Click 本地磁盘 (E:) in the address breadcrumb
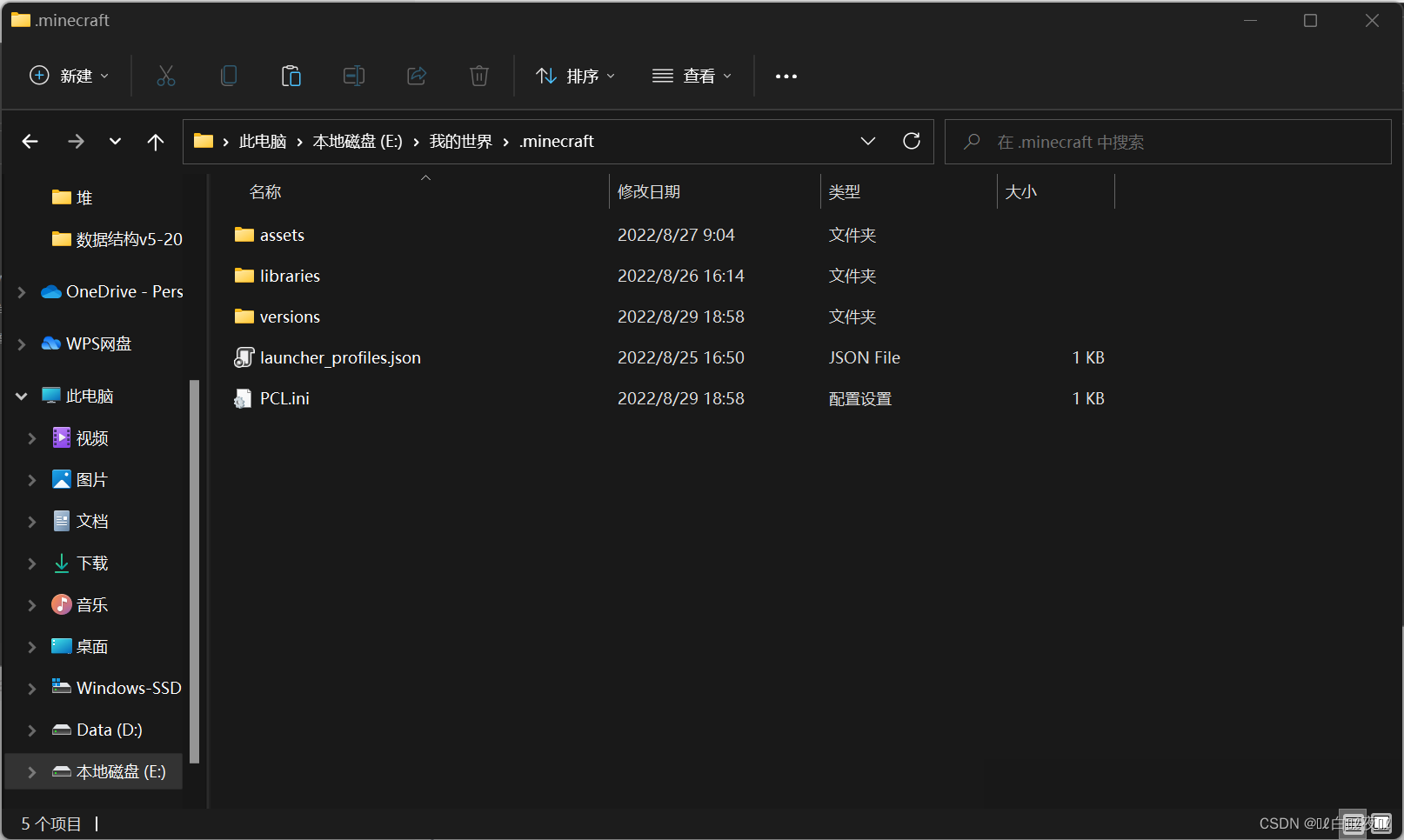 358,141
